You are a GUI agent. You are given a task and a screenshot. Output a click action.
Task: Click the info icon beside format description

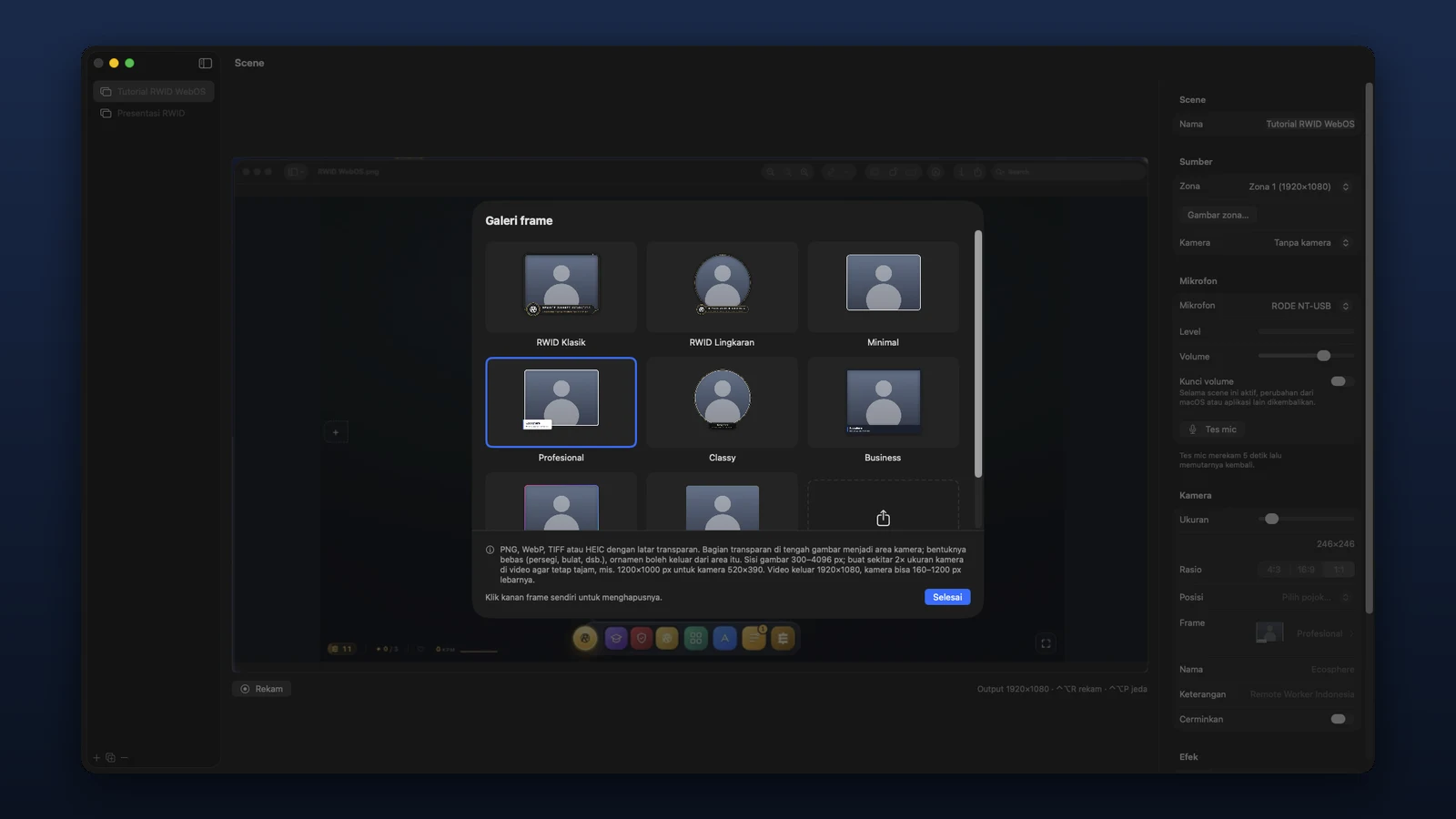[x=490, y=550]
